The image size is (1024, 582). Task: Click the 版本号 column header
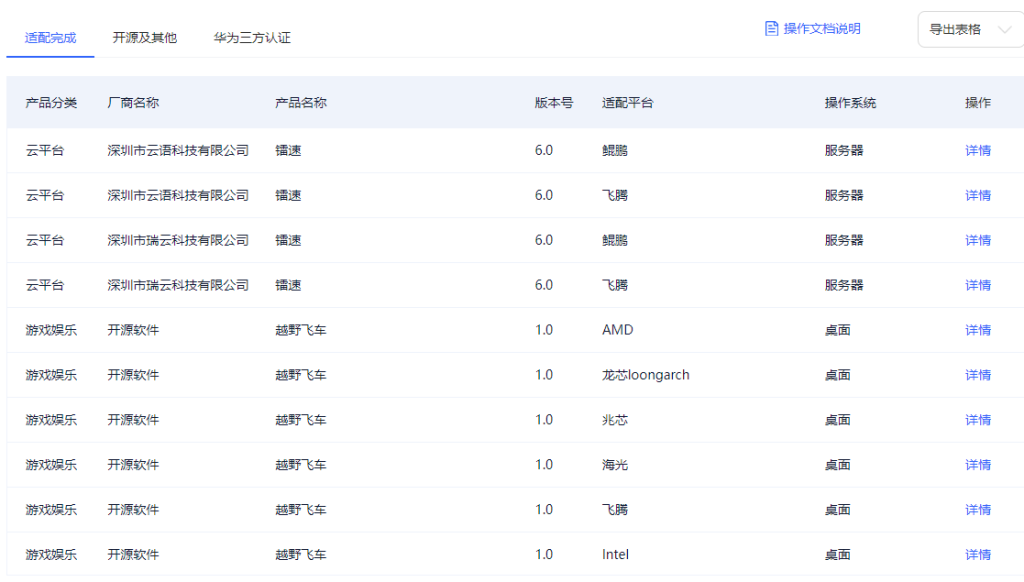click(x=553, y=103)
